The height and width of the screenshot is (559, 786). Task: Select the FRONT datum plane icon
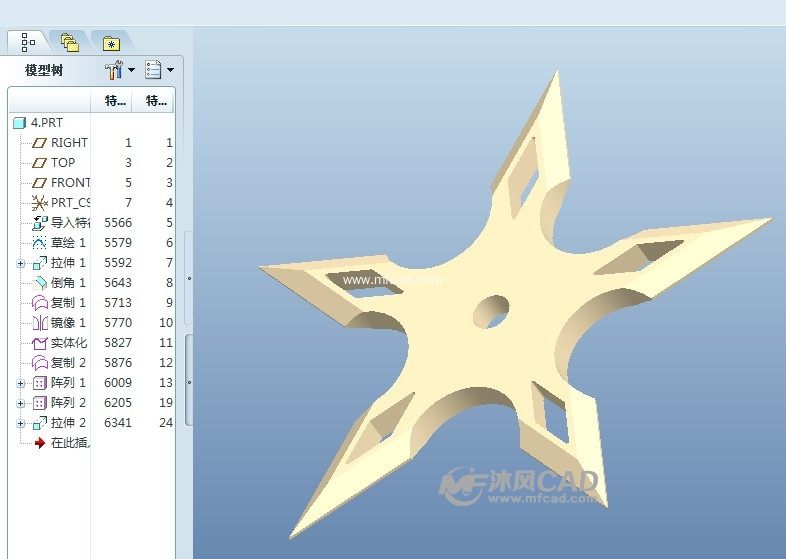click(x=40, y=183)
